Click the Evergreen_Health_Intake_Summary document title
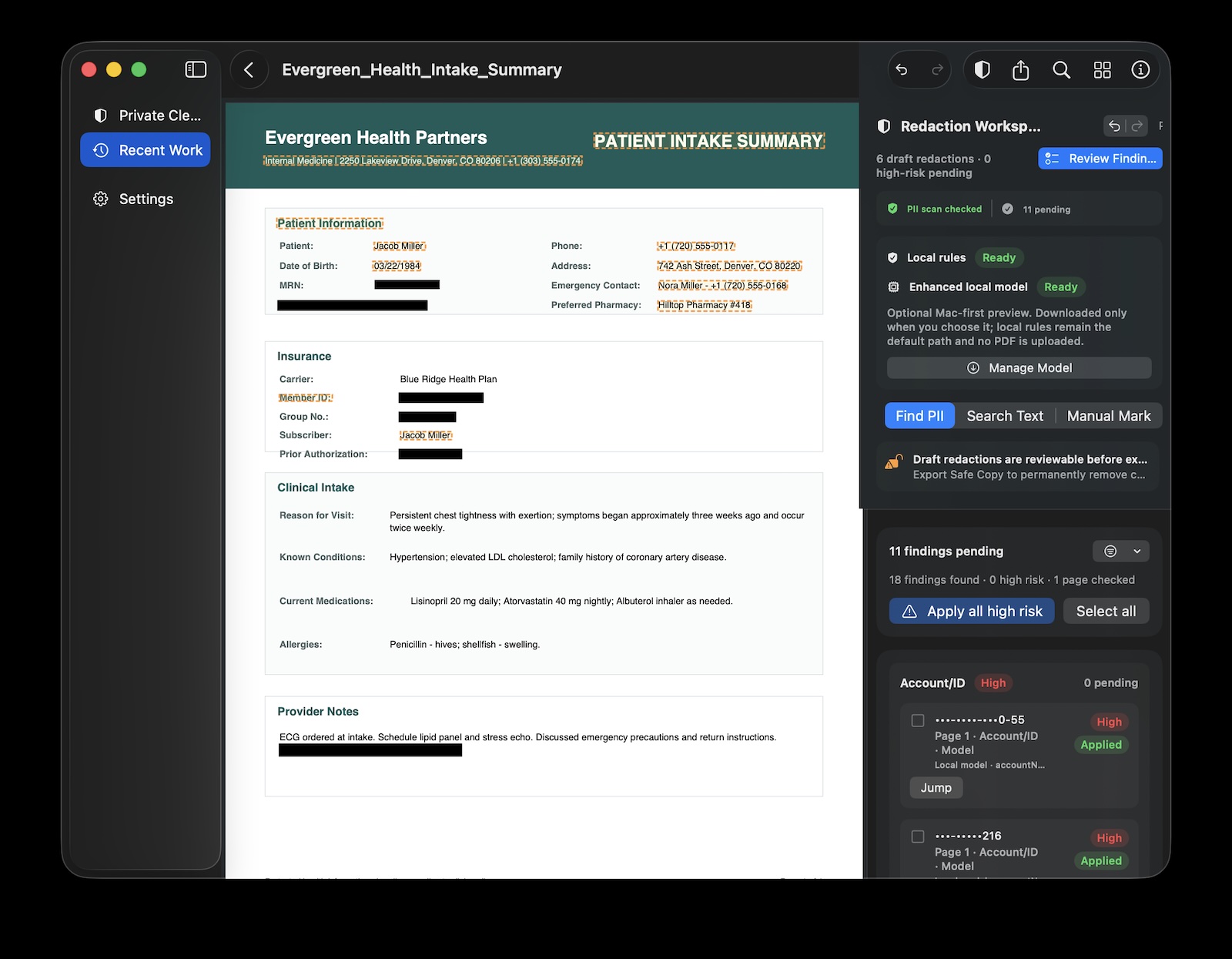The height and width of the screenshot is (959, 1232). click(x=422, y=70)
